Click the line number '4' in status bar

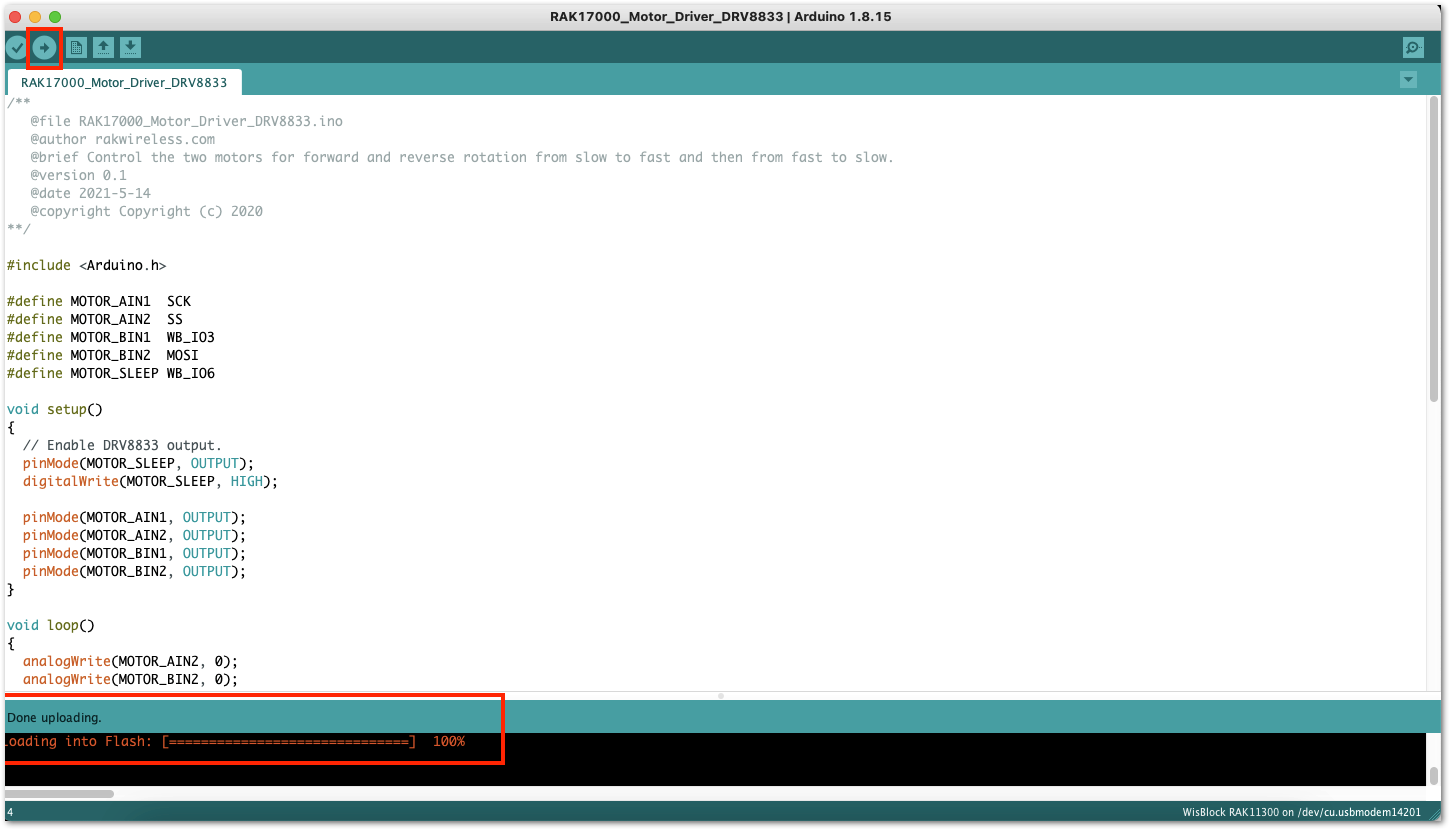point(10,813)
